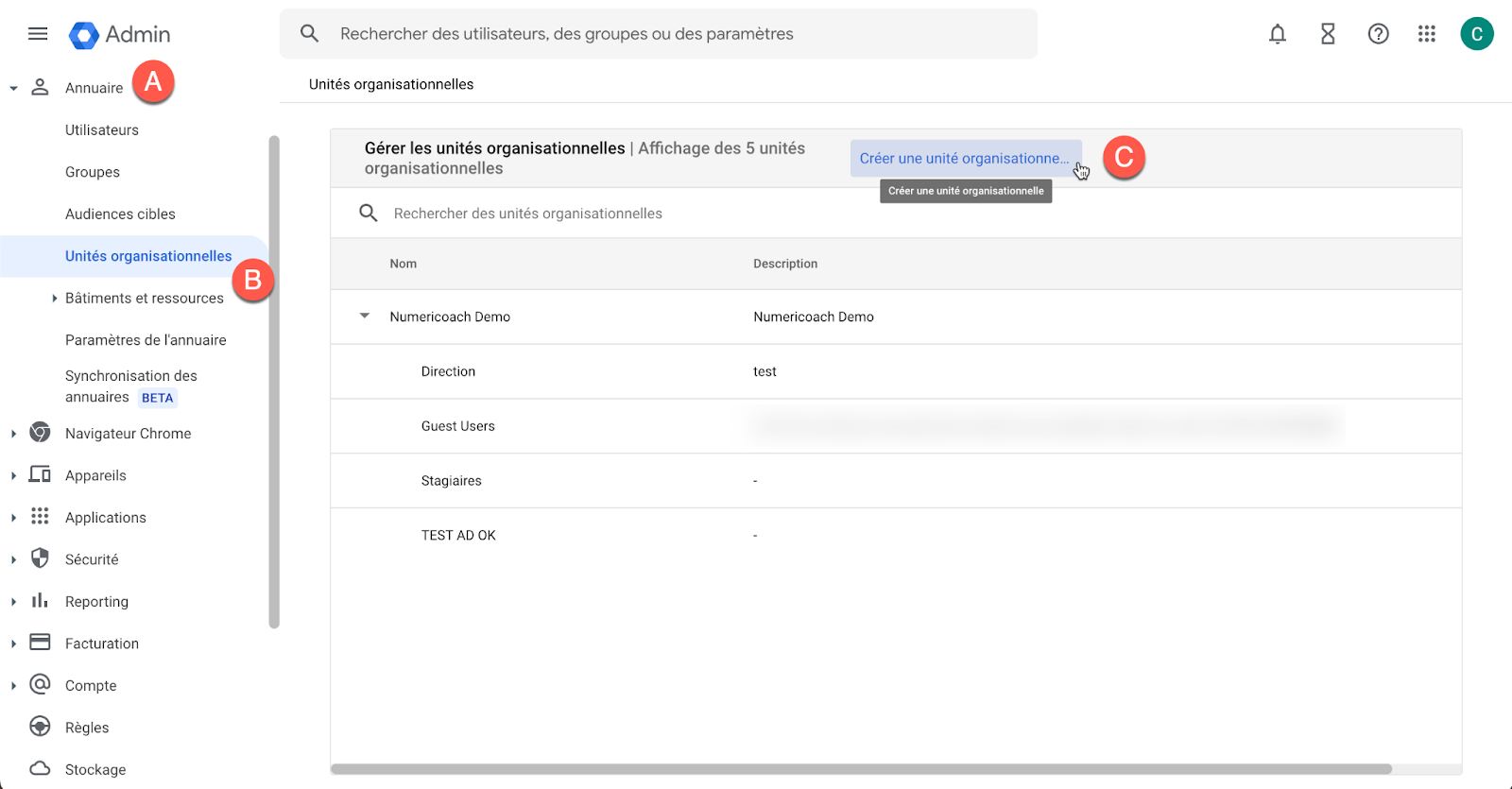Open the Reporting sidebar entry

click(96, 602)
